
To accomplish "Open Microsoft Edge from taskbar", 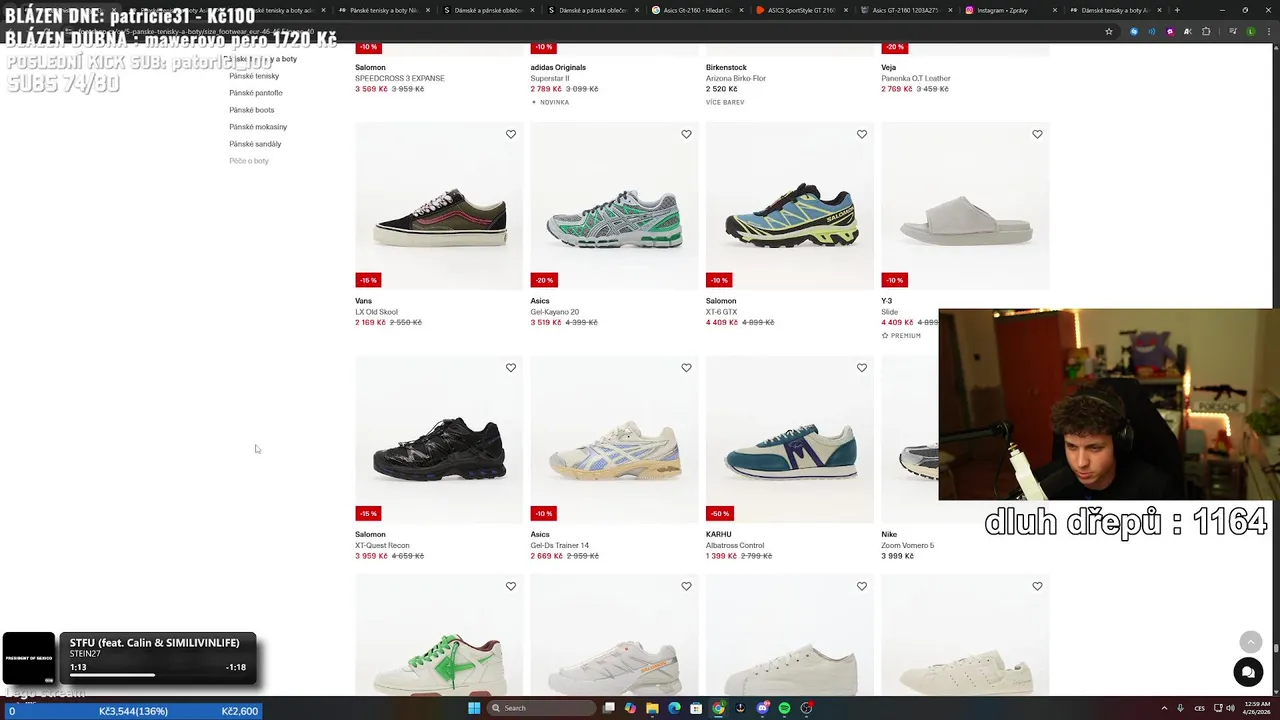I will click(674, 708).
